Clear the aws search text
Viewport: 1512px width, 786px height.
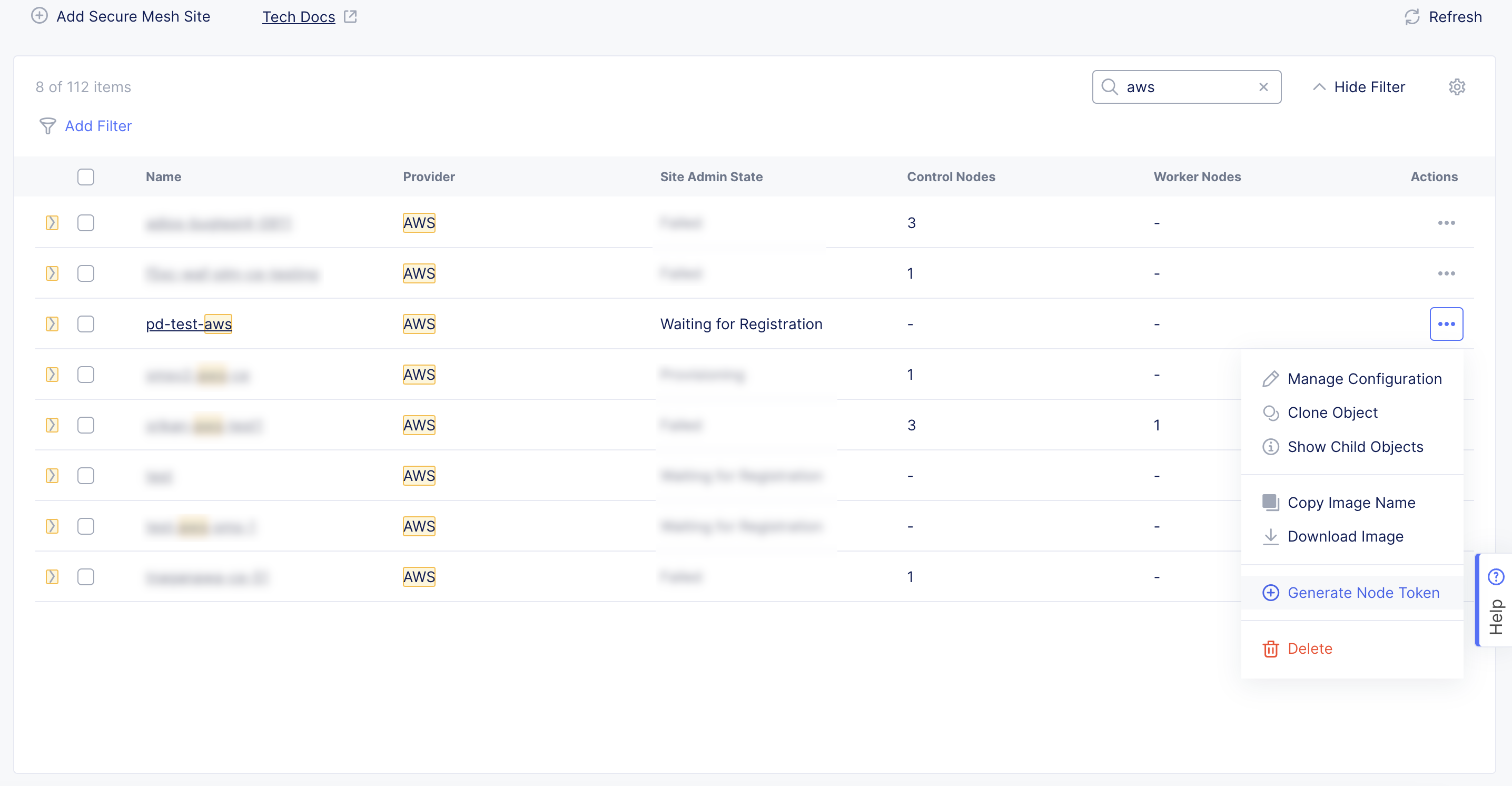1263,87
